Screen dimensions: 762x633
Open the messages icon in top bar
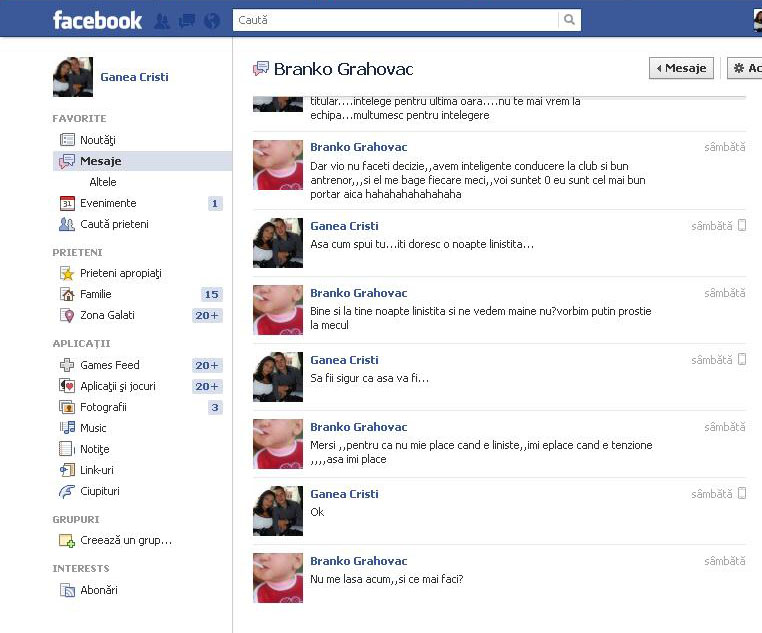[x=187, y=21]
